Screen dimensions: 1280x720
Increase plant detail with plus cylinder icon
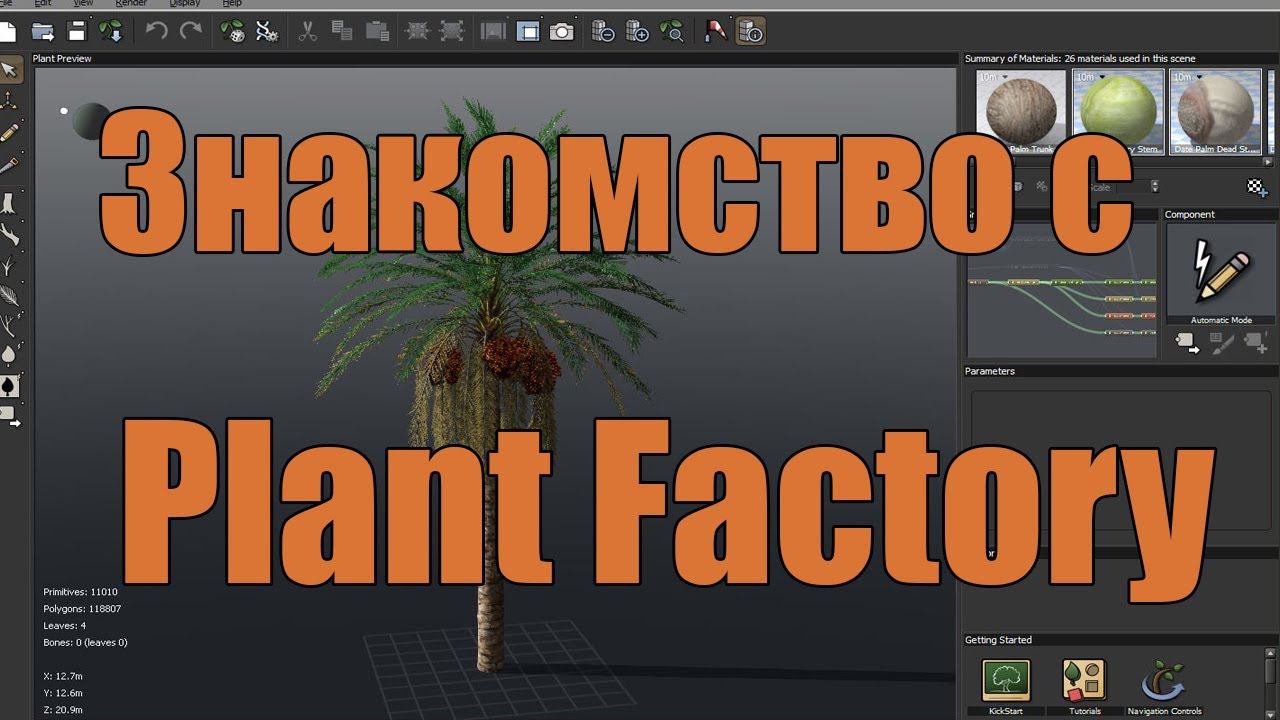[x=637, y=32]
